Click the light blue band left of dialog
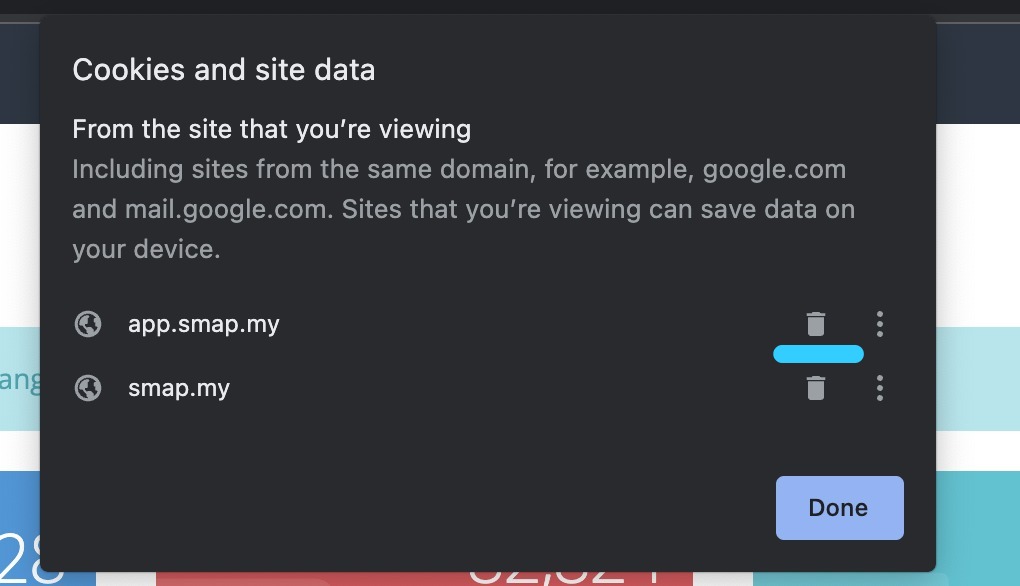Screen dimensions: 1020x586 coord(20,379)
